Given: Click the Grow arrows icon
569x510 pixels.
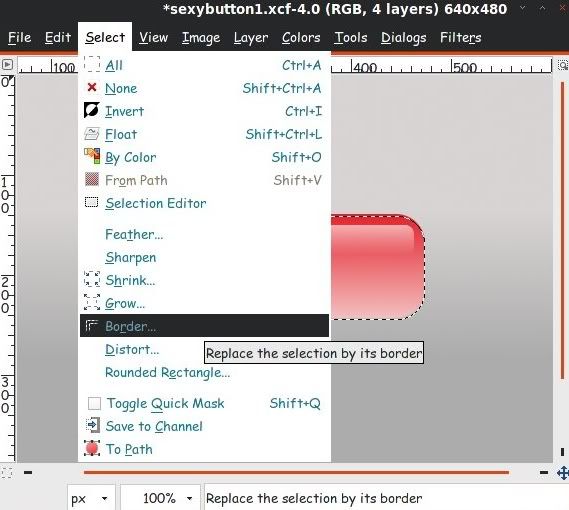Looking at the screenshot, I should (92, 302).
